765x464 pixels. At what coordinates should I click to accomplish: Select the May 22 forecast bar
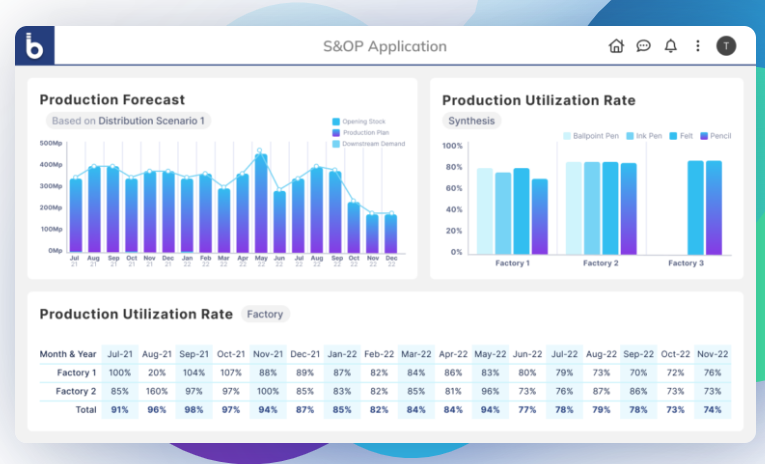[261, 203]
